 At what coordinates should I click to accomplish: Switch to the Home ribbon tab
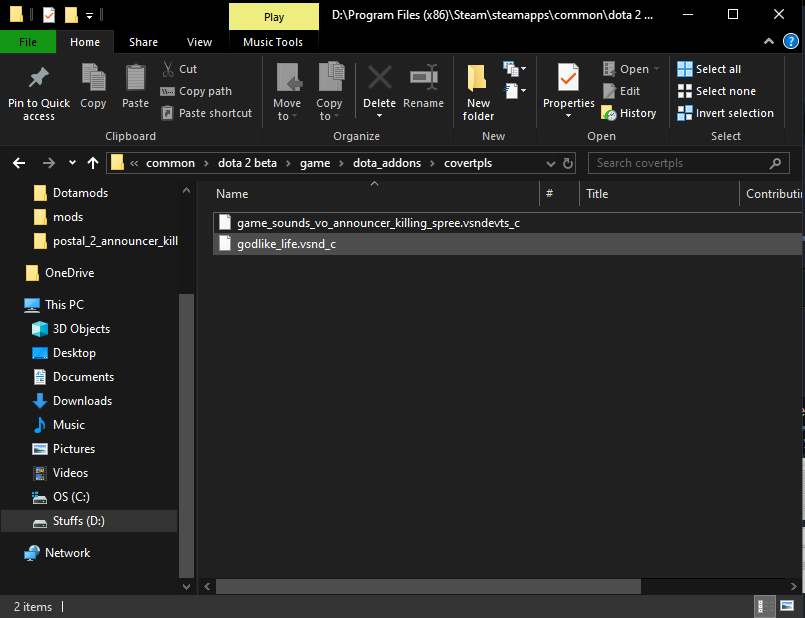point(85,42)
